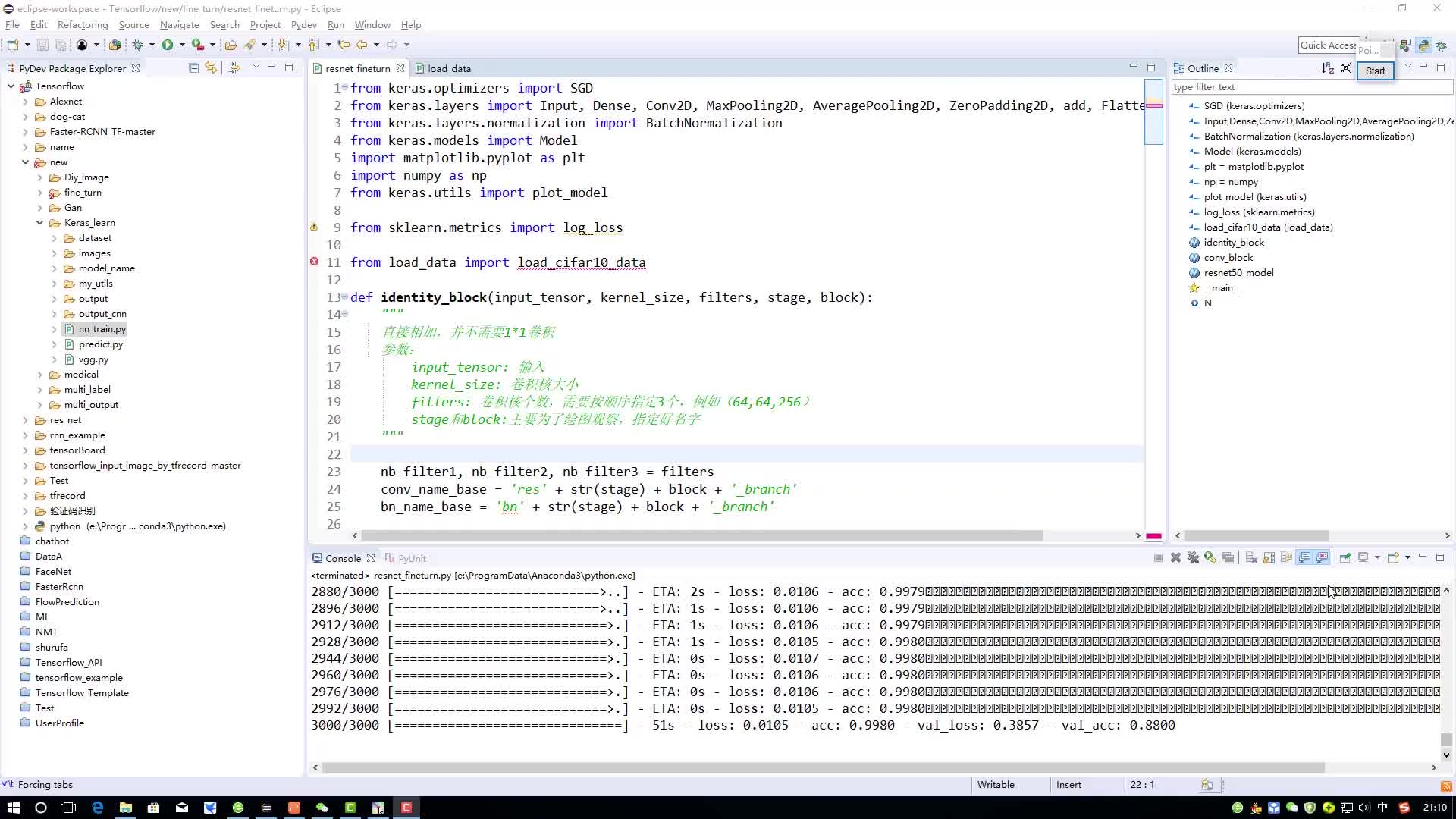Click the Back navigation arrow
The height and width of the screenshot is (819, 1456).
click(362, 45)
